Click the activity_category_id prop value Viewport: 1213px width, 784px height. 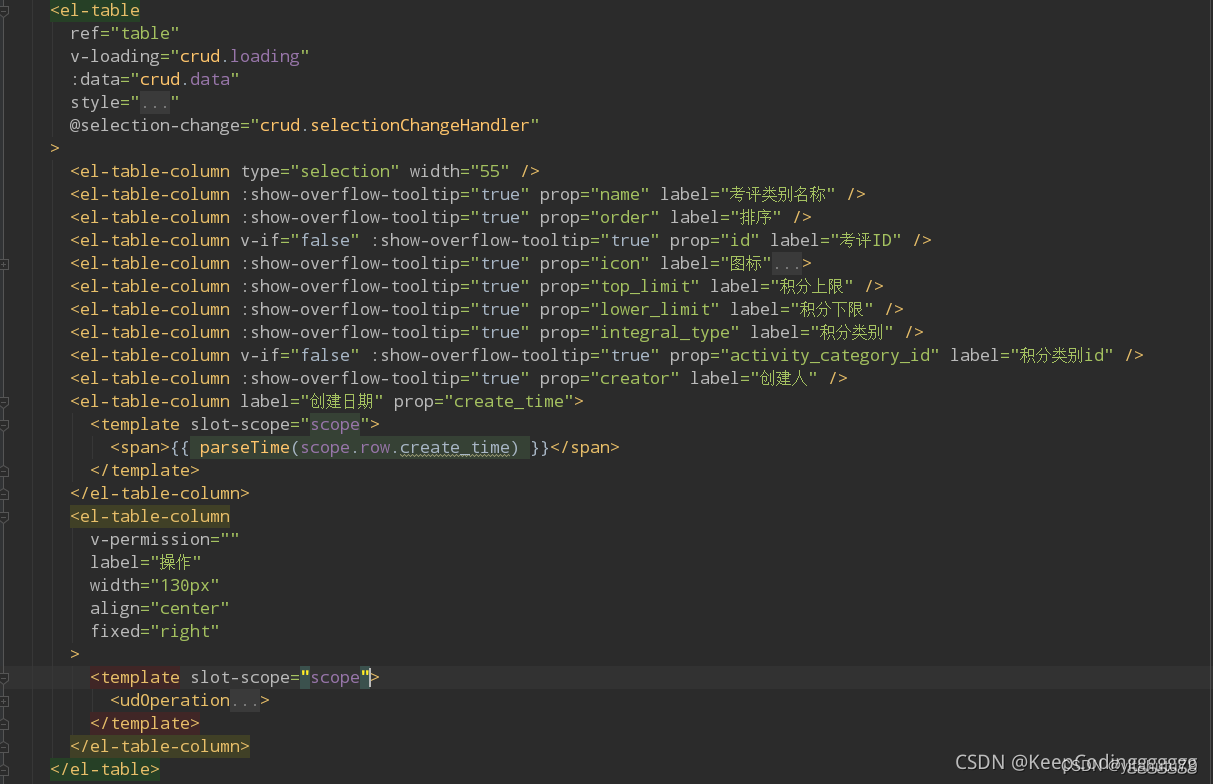[834, 356]
